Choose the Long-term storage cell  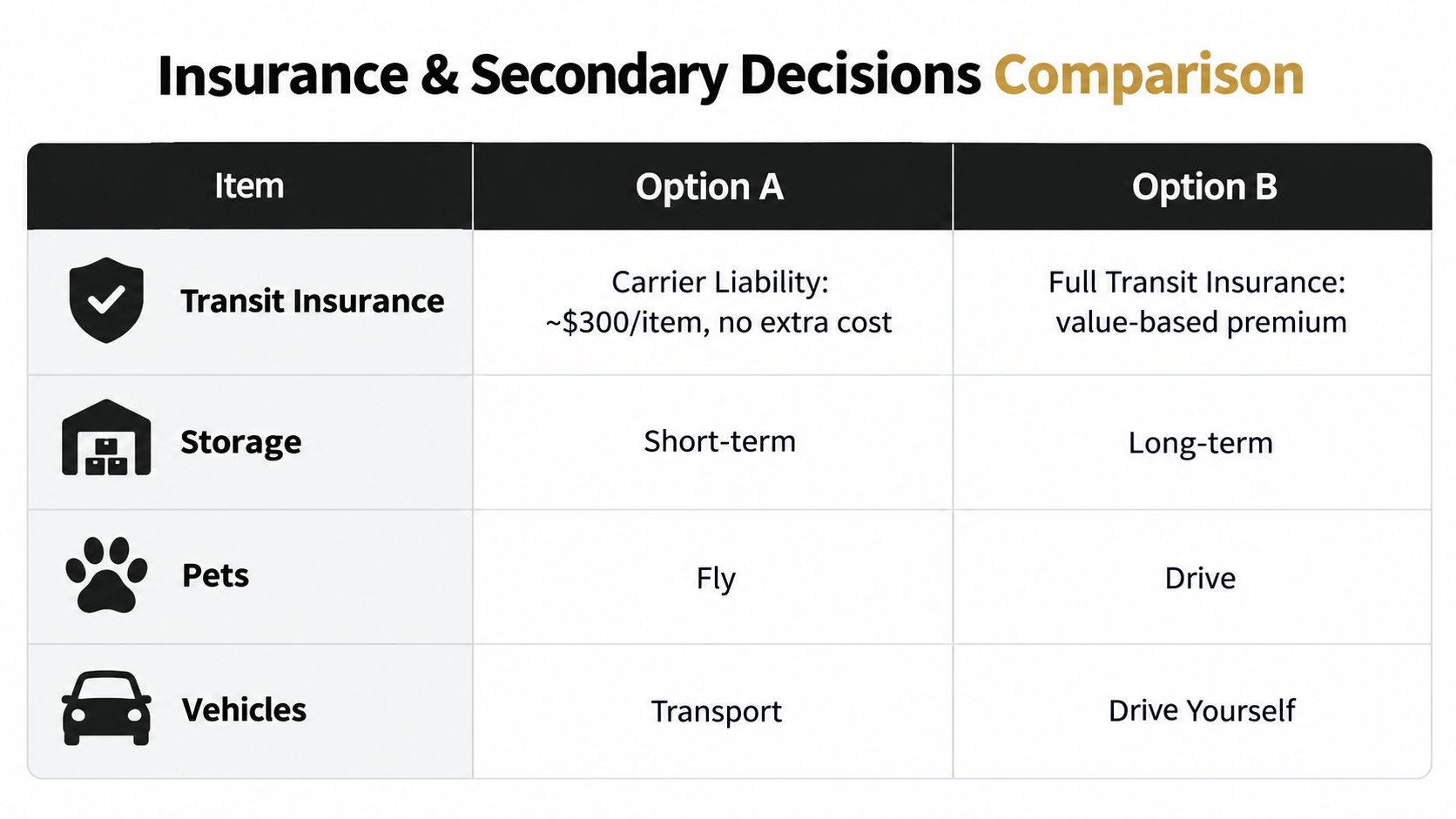1193,442
